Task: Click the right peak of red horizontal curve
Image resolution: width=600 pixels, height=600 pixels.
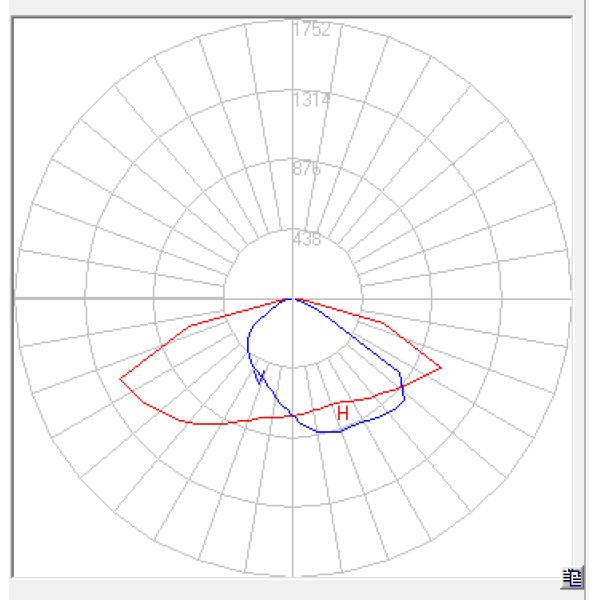Action: point(440,367)
